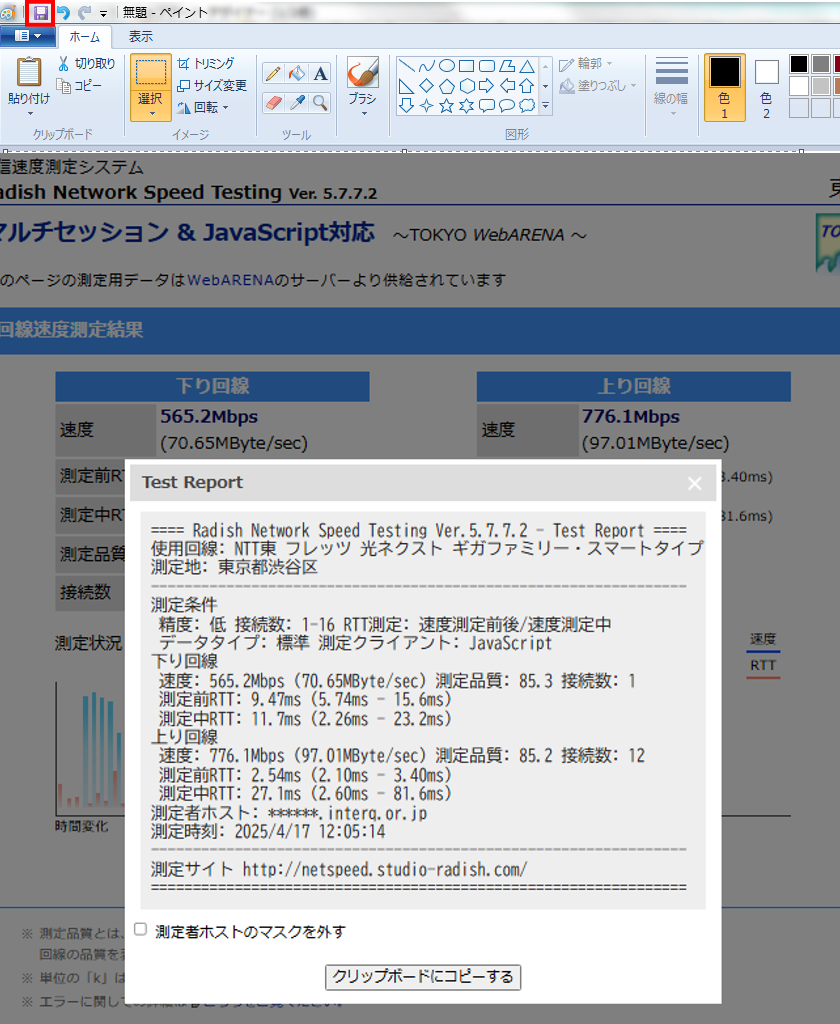Open the Rotate (回転) dropdown
Screen dimensions: 840x1024
204,108
